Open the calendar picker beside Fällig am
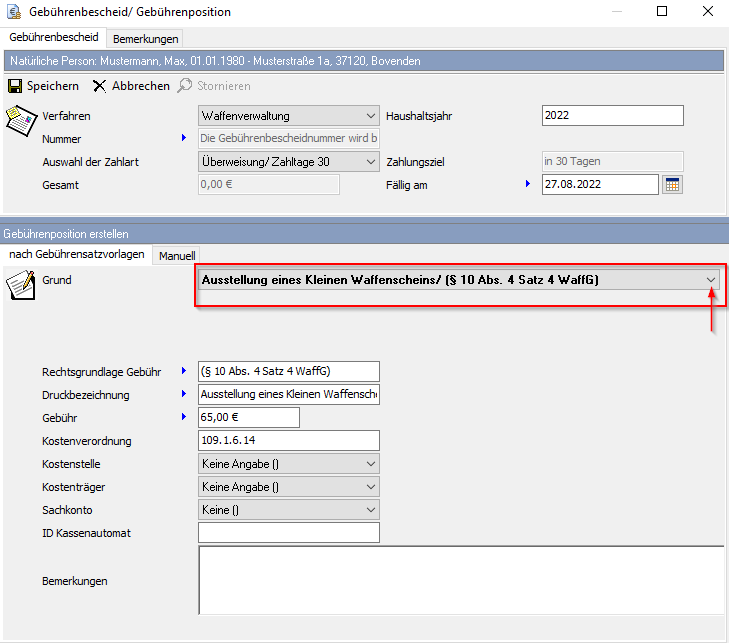Image resolution: width=729 pixels, height=643 pixels. click(x=672, y=185)
